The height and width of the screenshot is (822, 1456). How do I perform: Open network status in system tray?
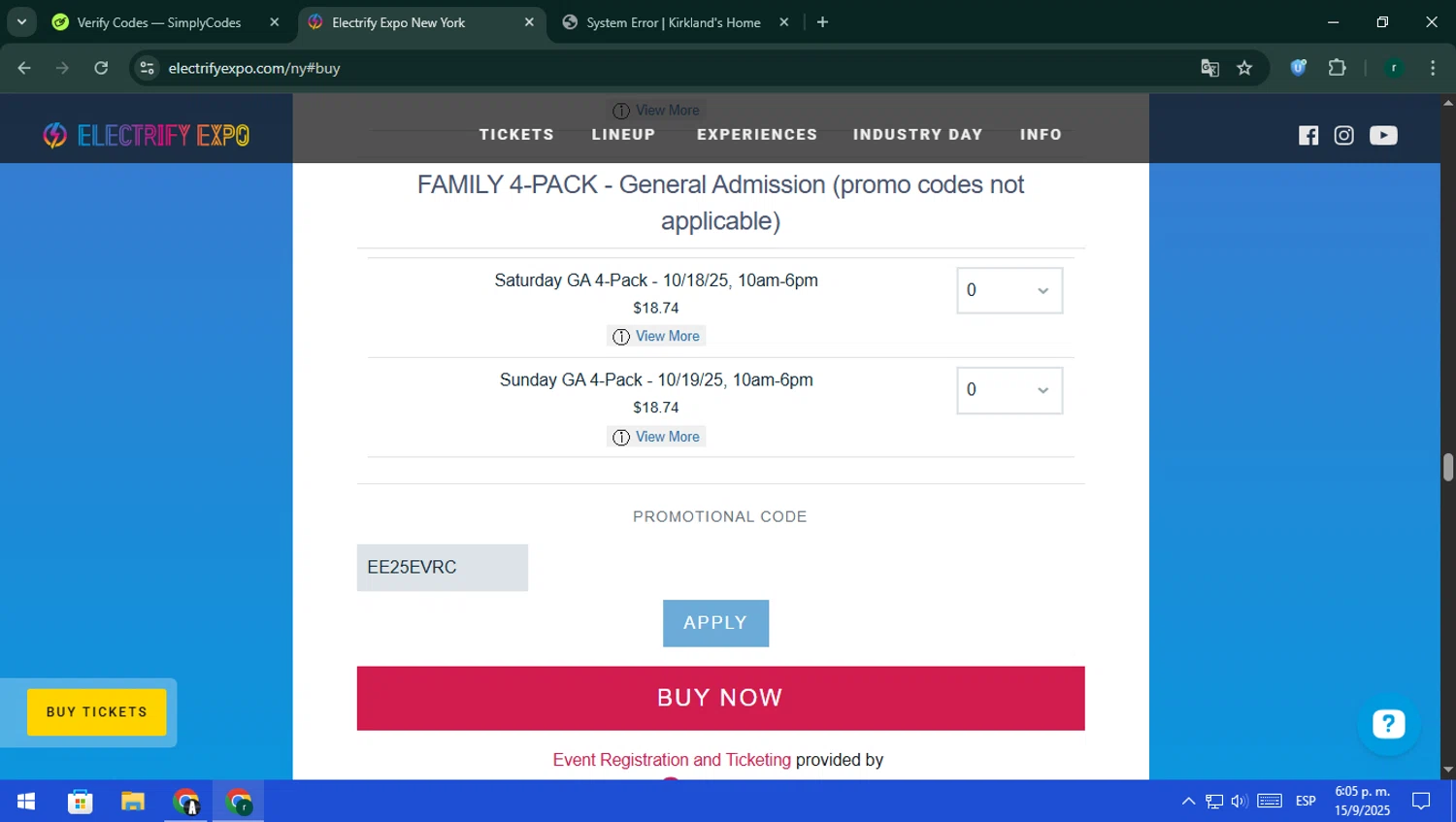click(x=1214, y=802)
